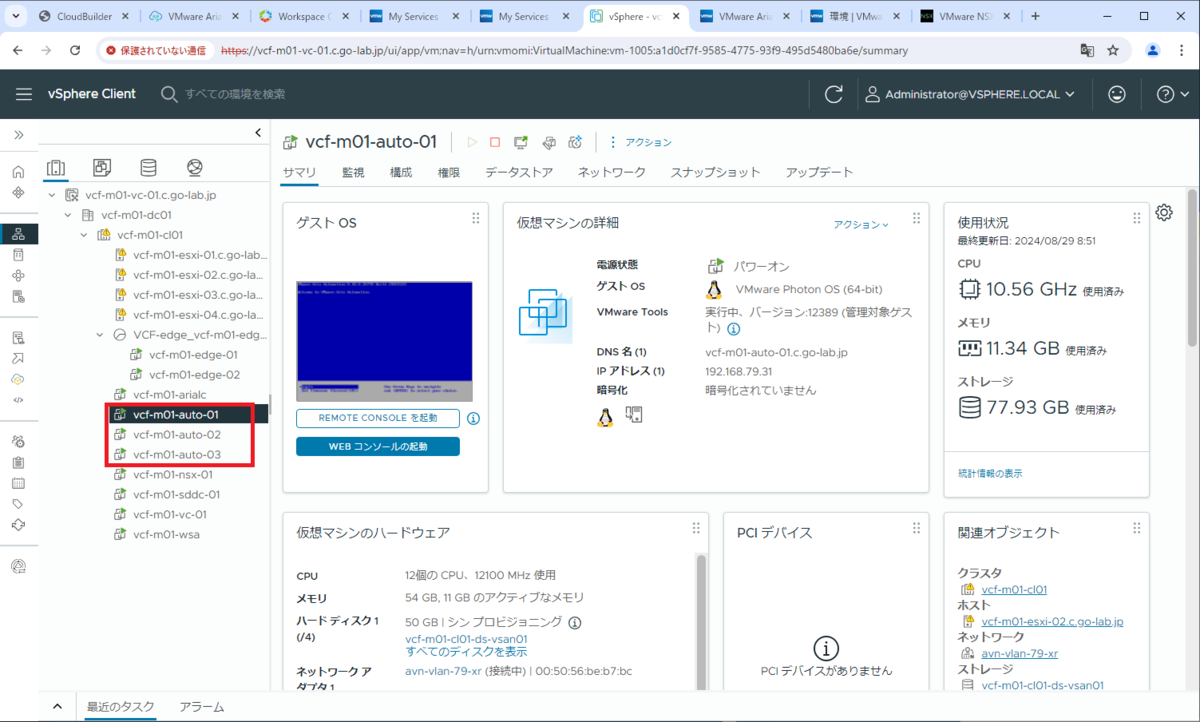Click the Take Snapshot icon in VM toolbar

tap(575, 143)
